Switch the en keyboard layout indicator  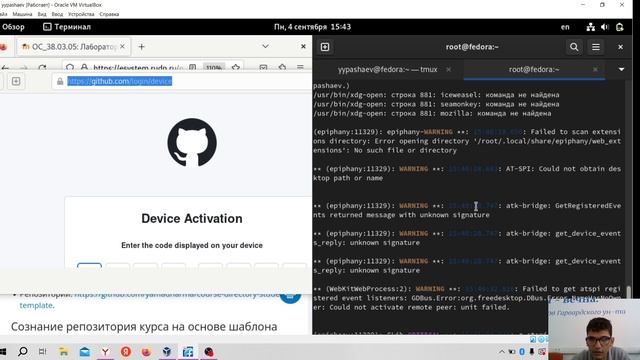565,27
